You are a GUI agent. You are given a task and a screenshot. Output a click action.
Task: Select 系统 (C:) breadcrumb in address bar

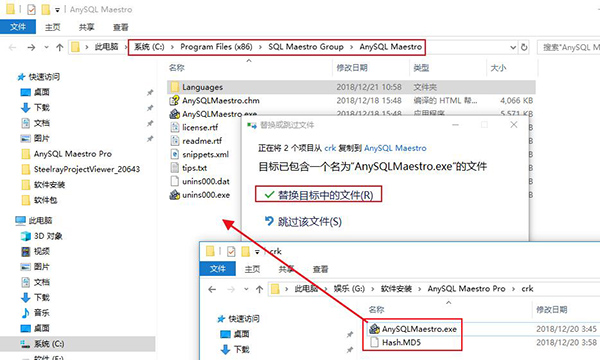[x=149, y=47]
